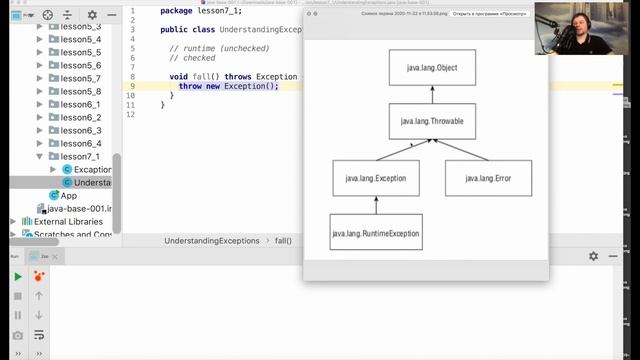Click java.lang.Error box in diagram
Image resolution: width=640 pixels, height=360 pixels.
click(489, 178)
